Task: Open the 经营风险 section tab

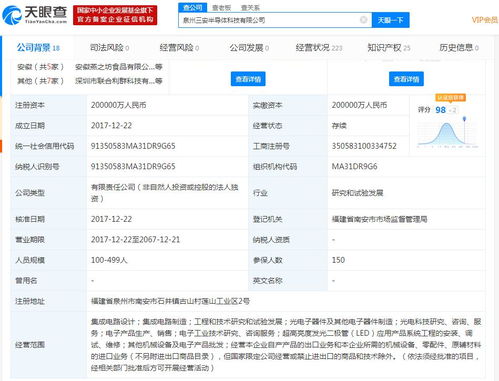Action: (x=179, y=48)
